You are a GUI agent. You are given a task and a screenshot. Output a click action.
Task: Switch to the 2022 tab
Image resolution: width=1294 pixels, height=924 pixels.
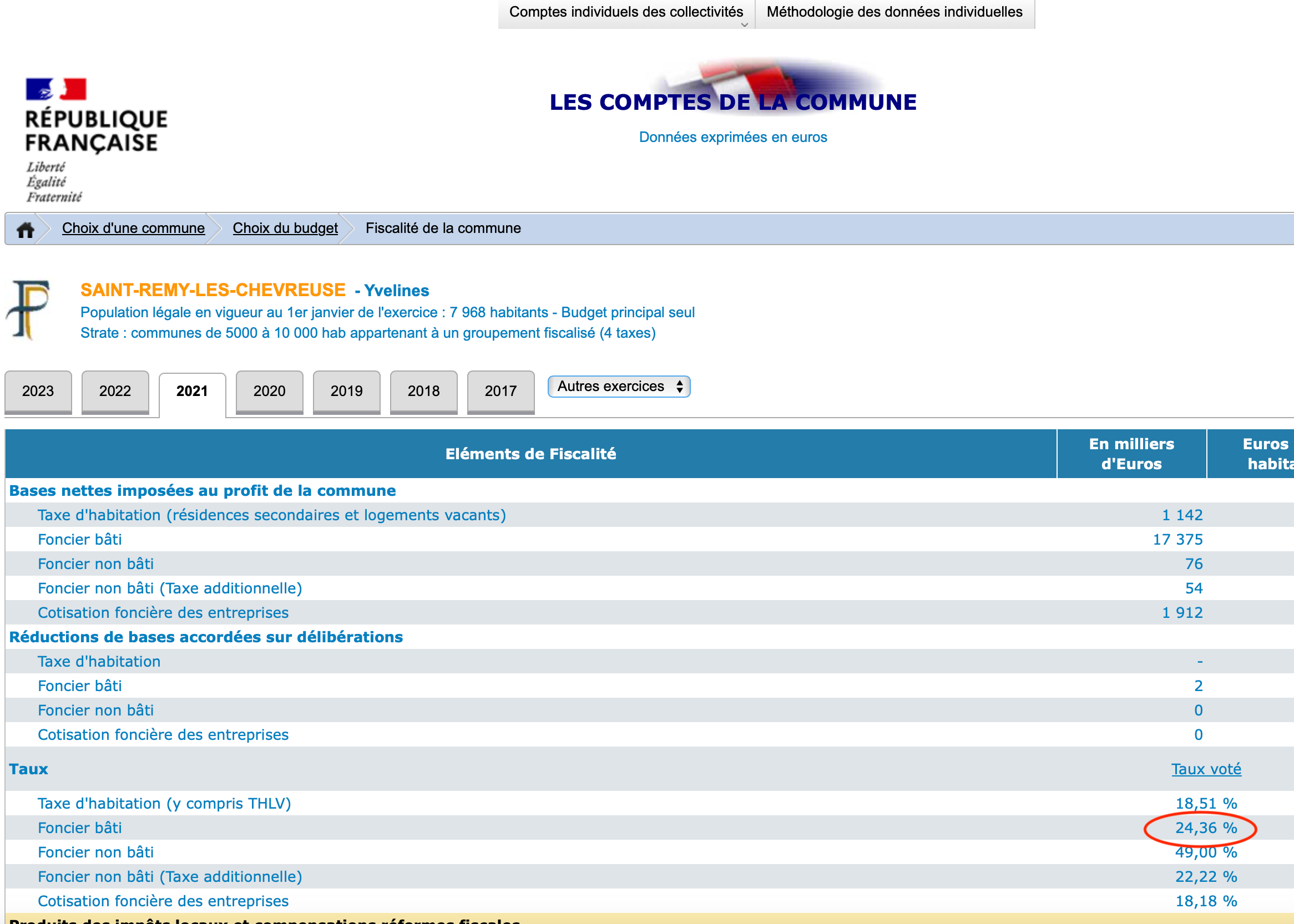[115, 392]
